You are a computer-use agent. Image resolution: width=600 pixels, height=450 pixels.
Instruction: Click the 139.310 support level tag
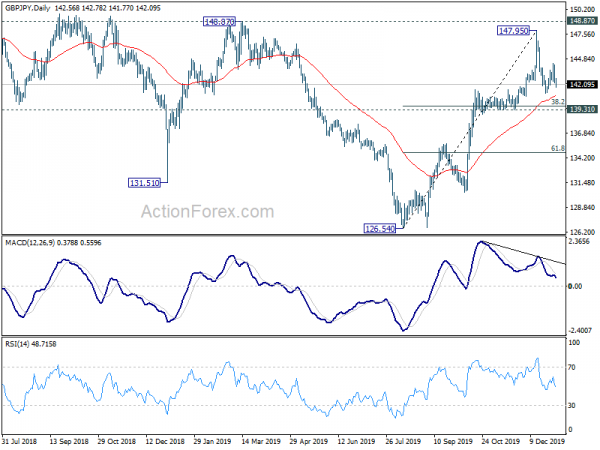pyautogui.click(x=582, y=109)
